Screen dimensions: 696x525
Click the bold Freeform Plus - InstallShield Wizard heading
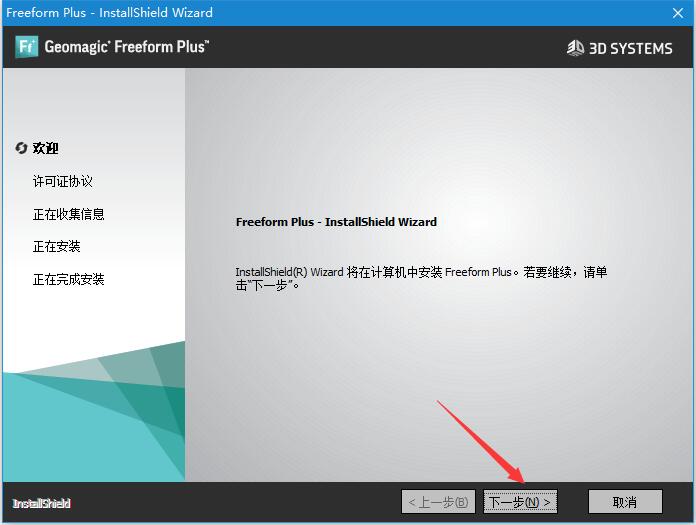(336, 222)
